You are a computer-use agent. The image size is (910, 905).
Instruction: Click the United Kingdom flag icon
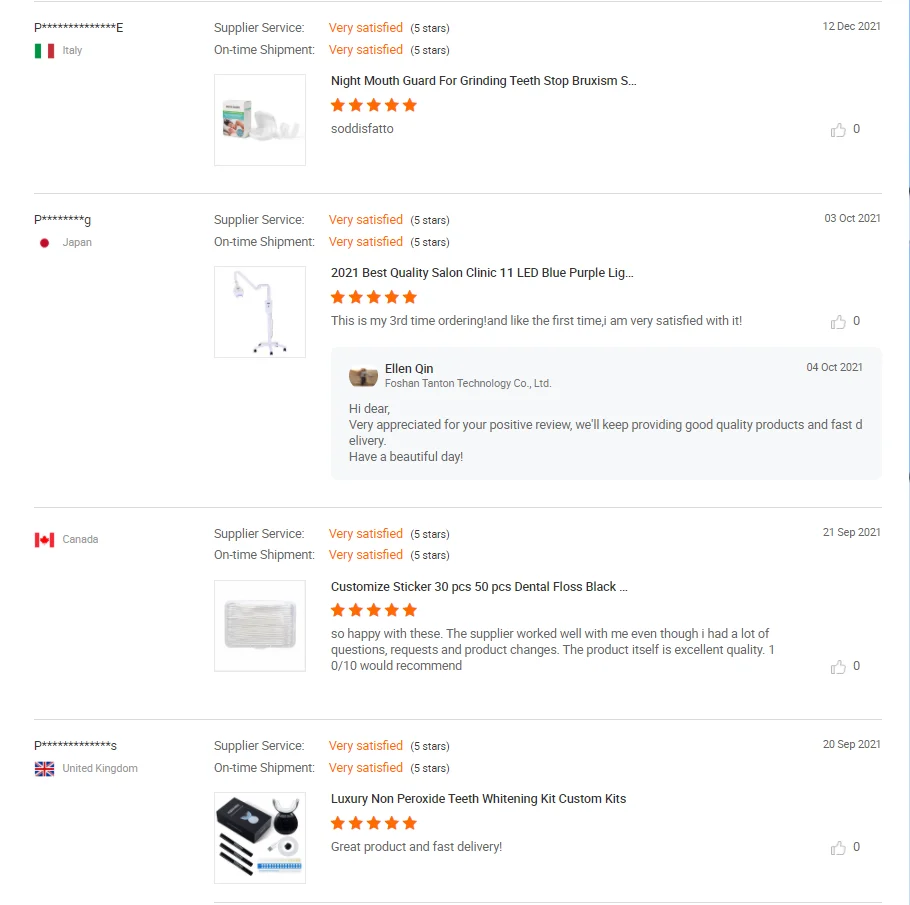point(44,769)
